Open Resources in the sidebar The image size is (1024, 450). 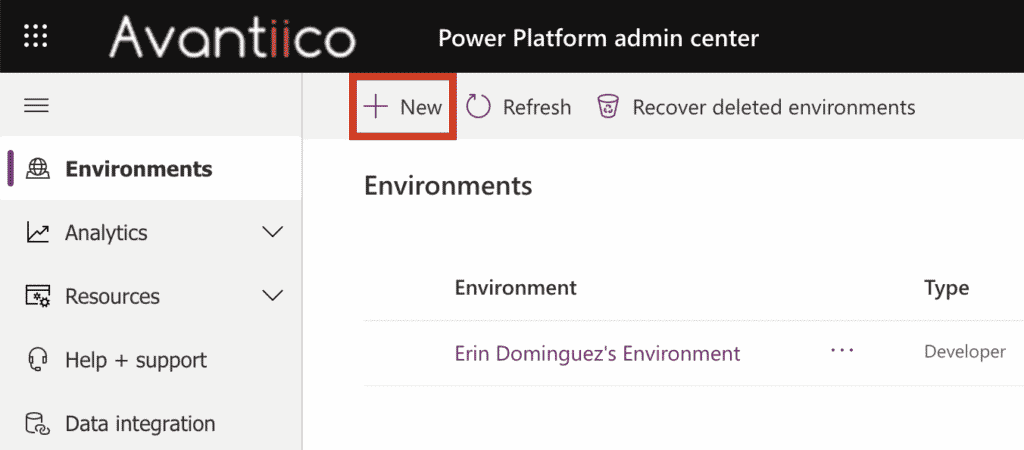tap(151, 297)
